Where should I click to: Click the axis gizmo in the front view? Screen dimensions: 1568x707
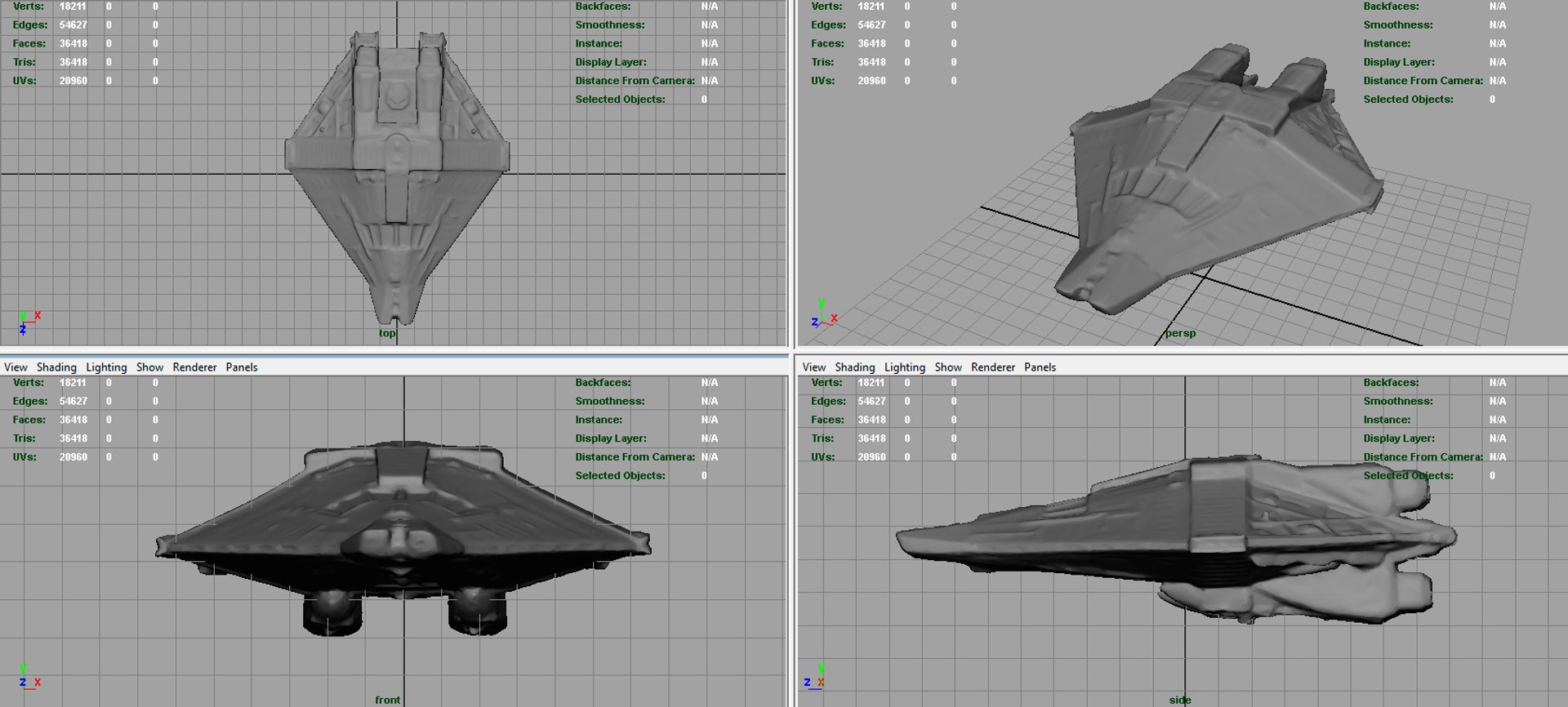[x=29, y=677]
